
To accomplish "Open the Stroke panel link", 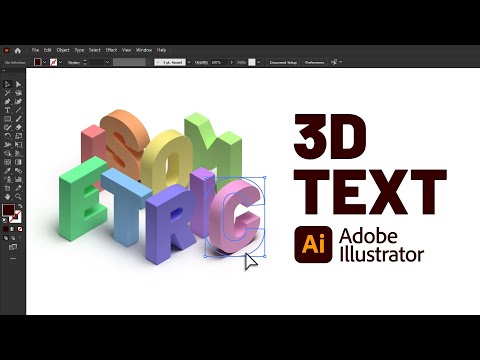I will click(74, 62).
